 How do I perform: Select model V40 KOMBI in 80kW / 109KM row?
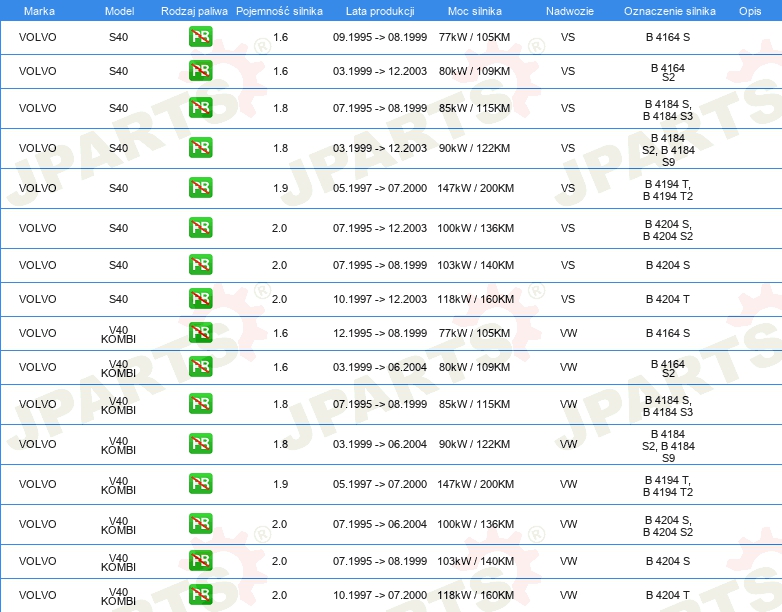coord(118,369)
